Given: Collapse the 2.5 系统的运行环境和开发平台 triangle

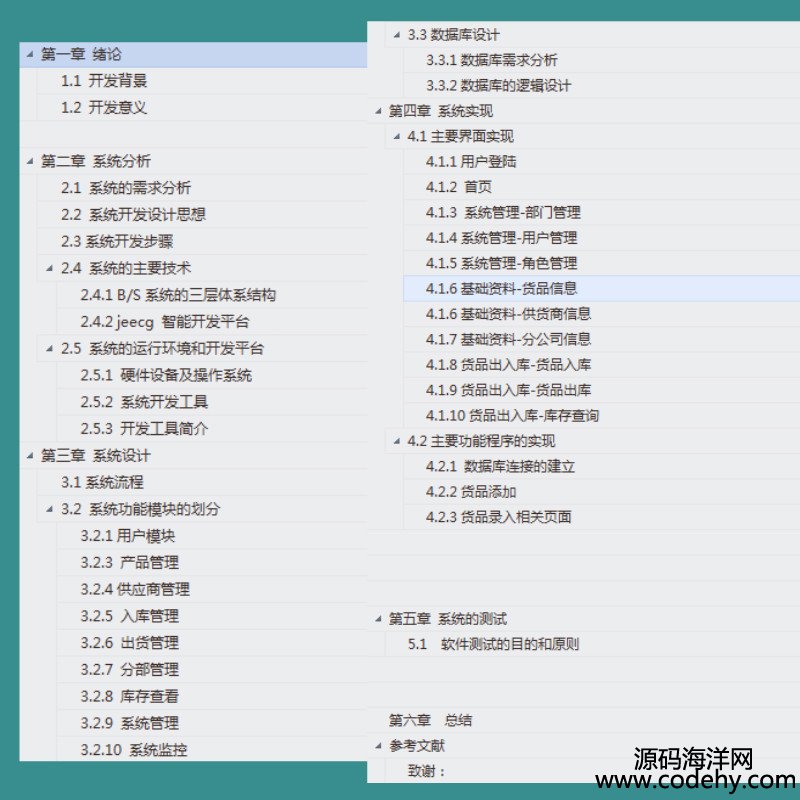Looking at the screenshot, I should pos(49,349).
